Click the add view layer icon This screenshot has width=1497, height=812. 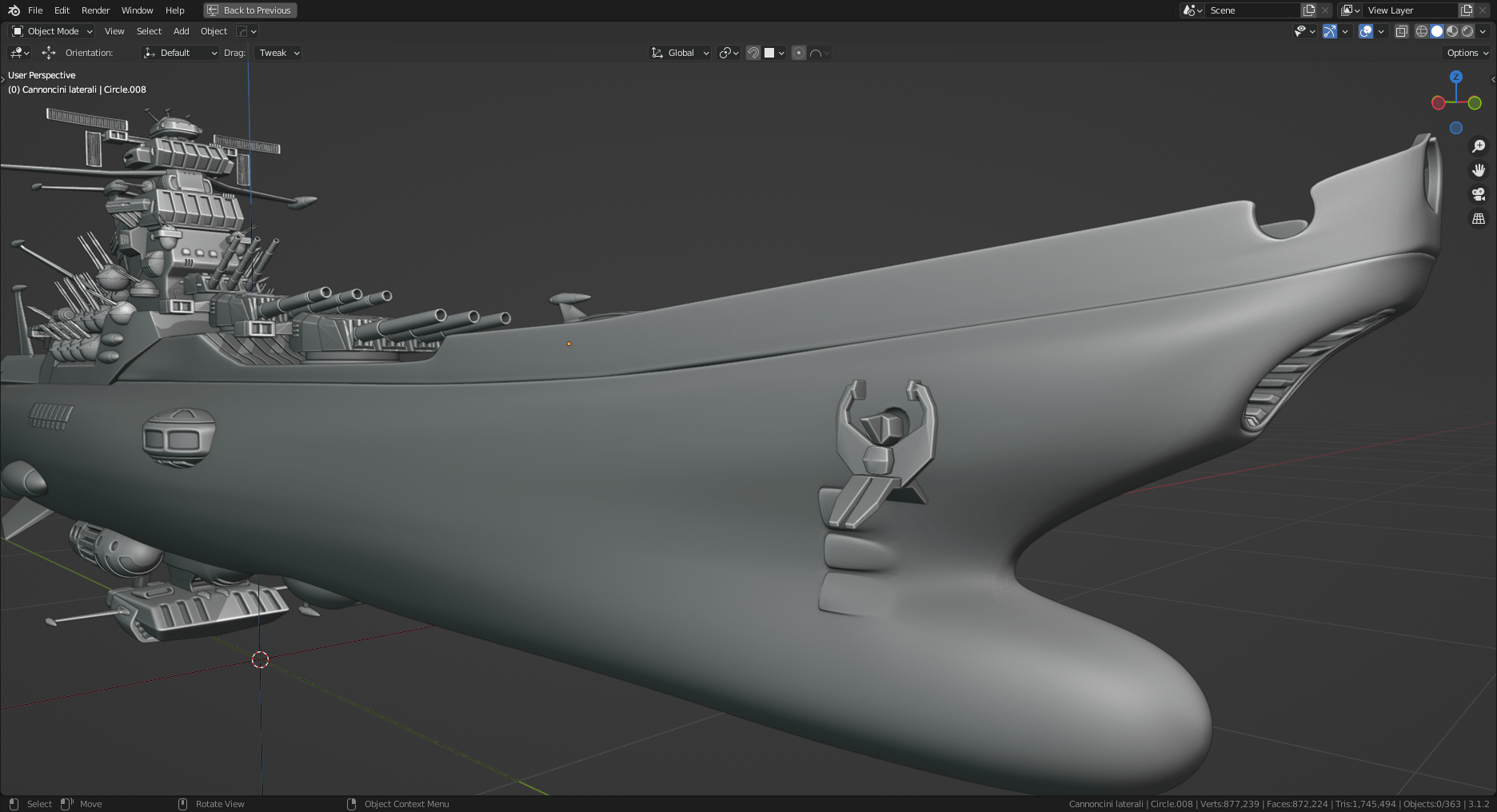coord(1467,10)
